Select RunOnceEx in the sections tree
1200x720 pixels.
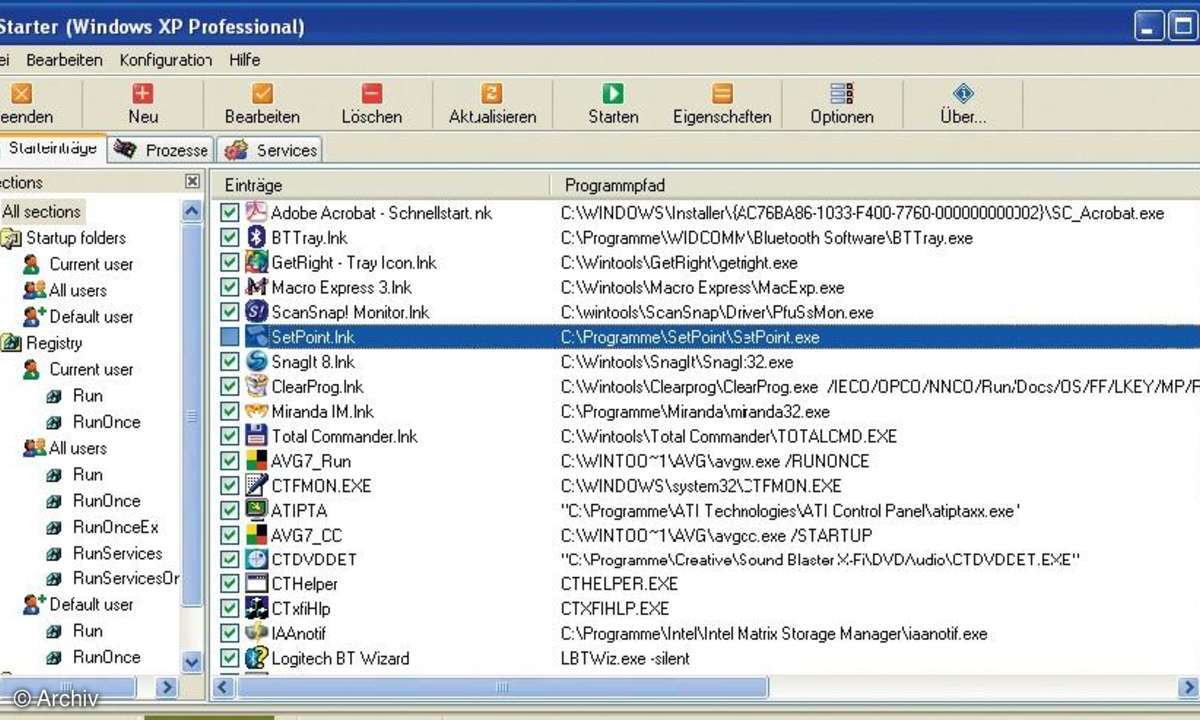point(116,527)
